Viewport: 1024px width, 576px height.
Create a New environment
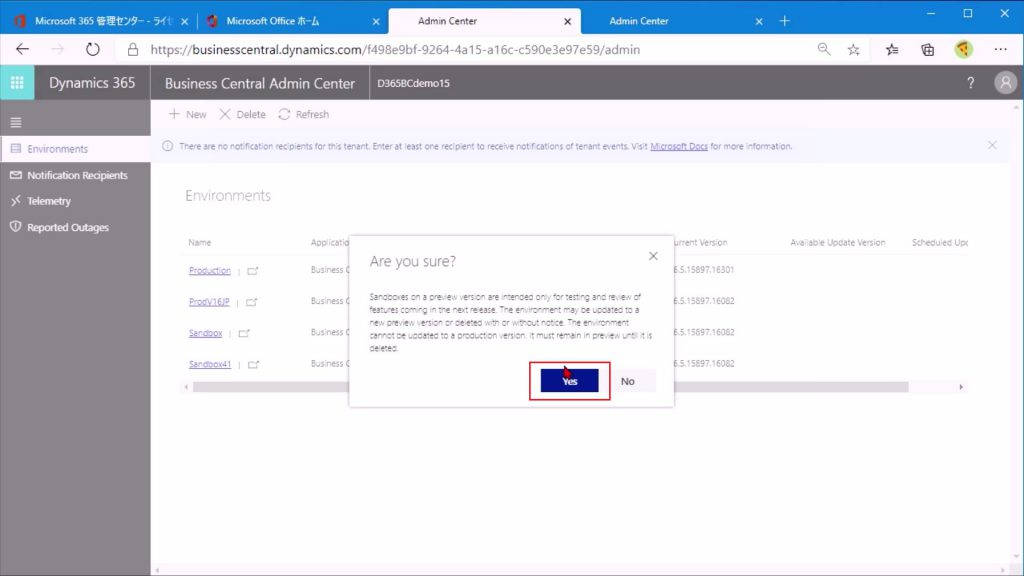click(187, 114)
